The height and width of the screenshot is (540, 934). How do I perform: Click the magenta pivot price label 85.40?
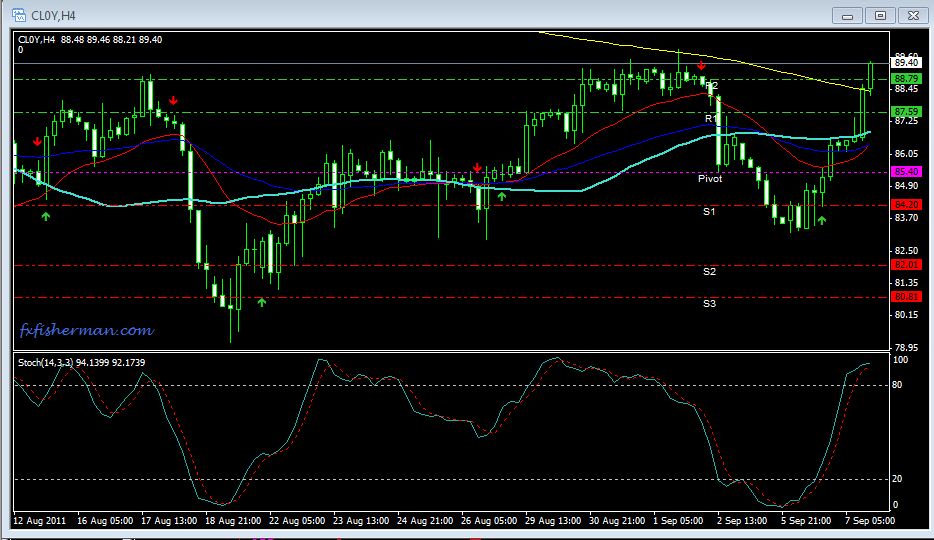pos(906,172)
